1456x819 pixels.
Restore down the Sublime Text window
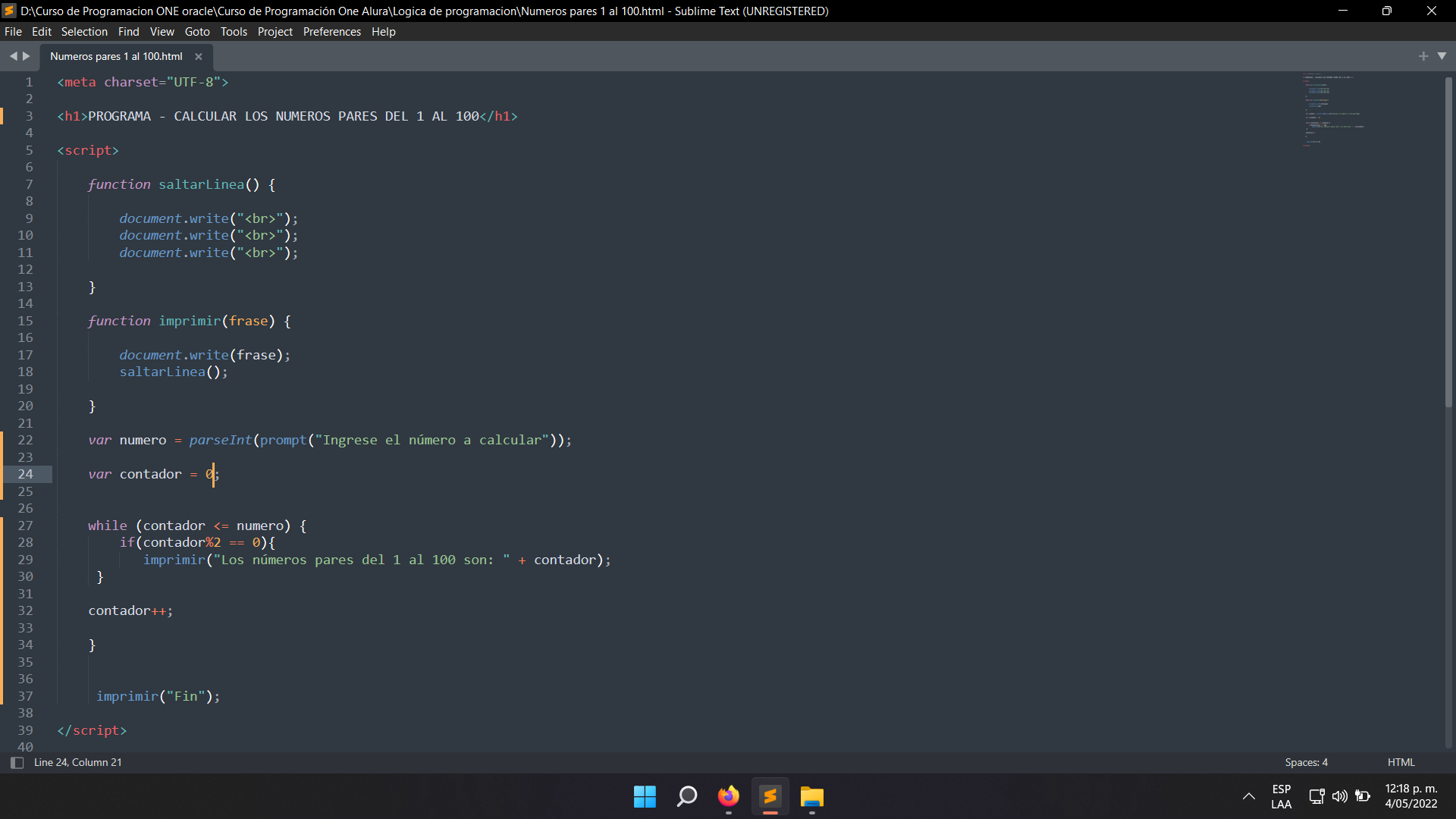click(1386, 11)
